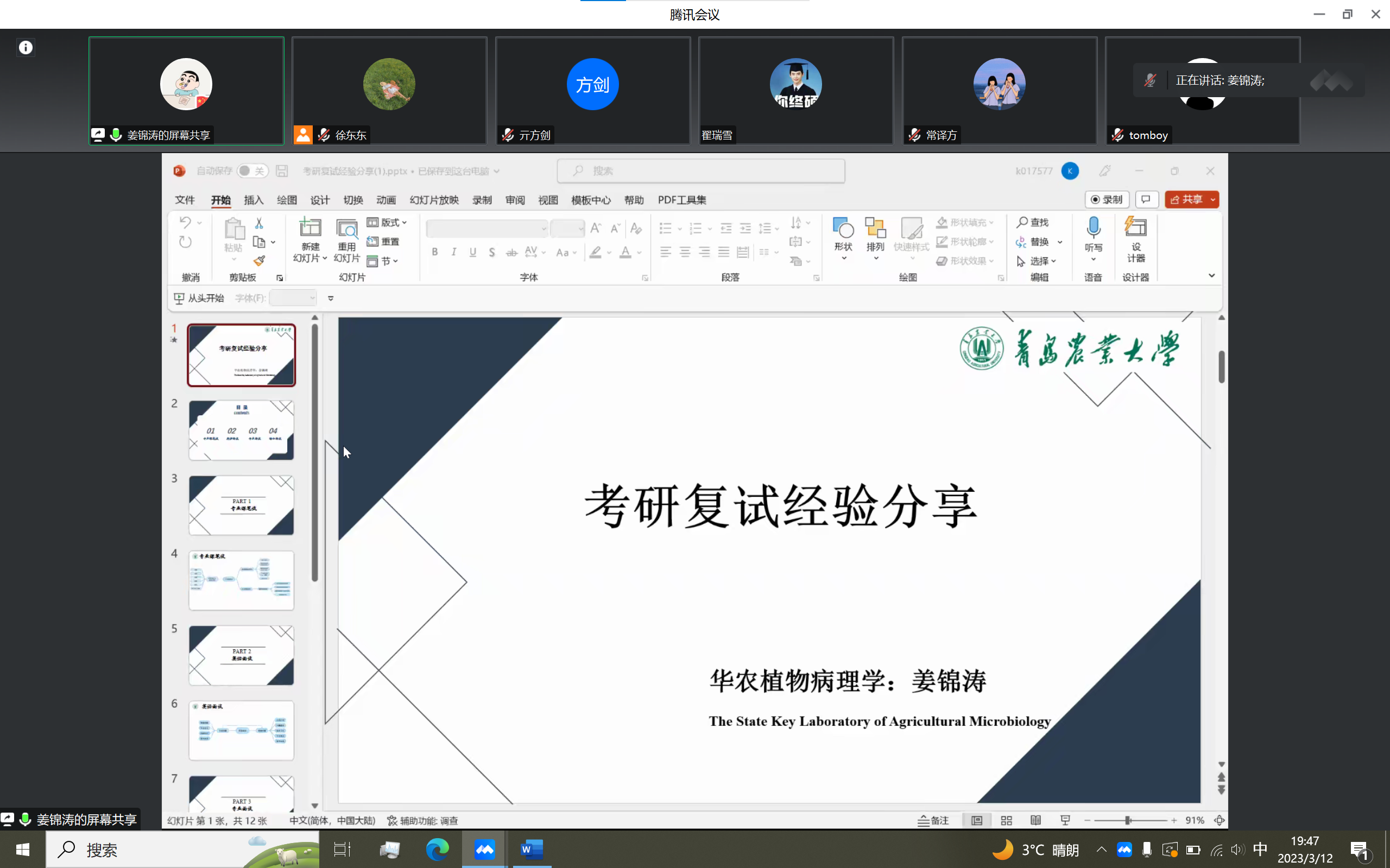
Task: Open the Designer icon
Action: (1136, 229)
